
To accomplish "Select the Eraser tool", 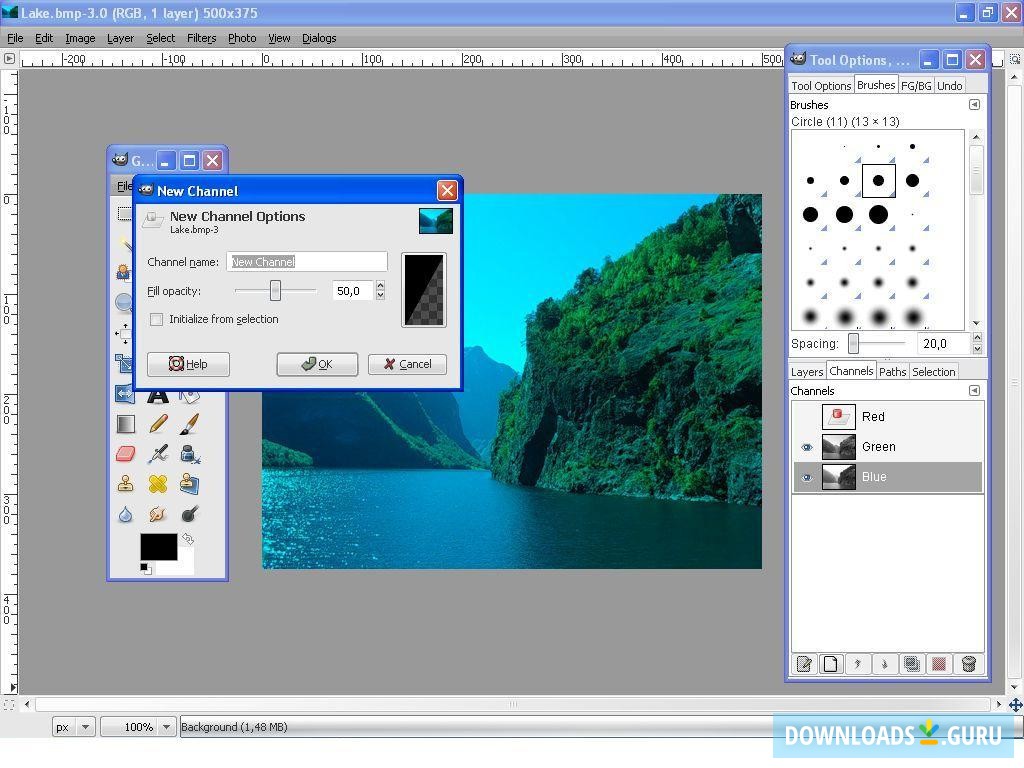I will click(125, 454).
